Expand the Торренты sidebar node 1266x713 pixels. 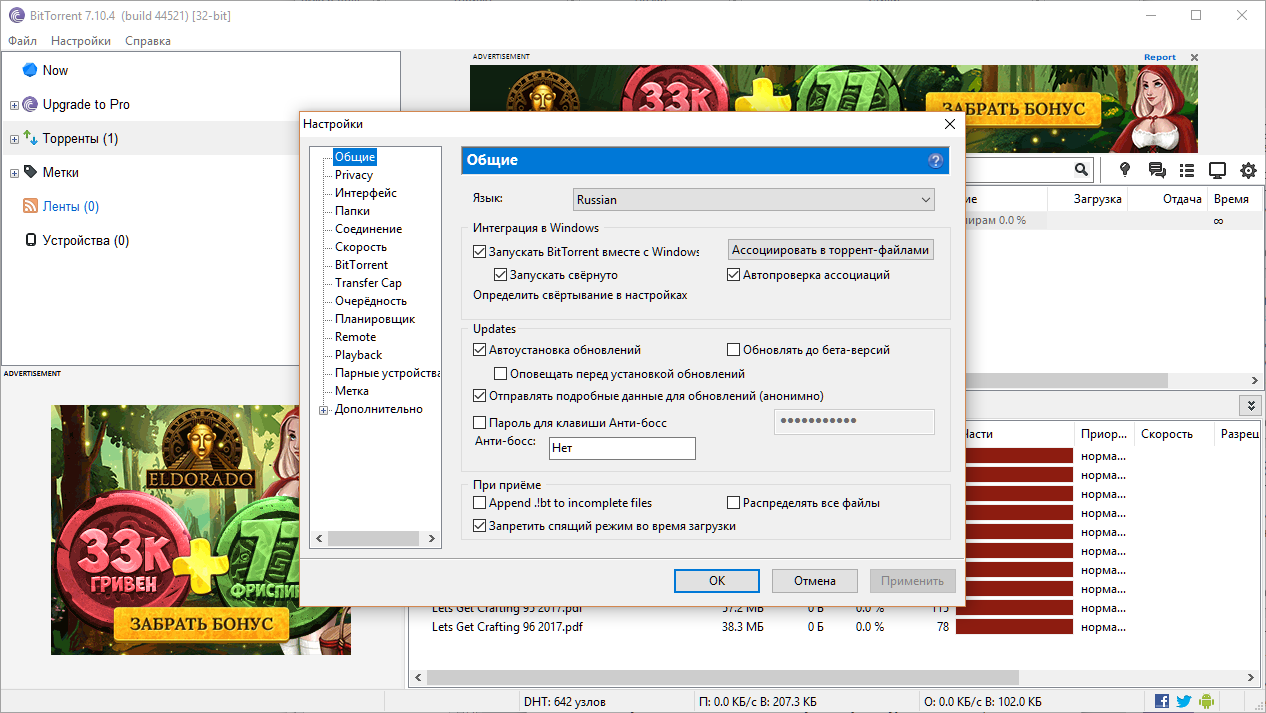[x=14, y=139]
